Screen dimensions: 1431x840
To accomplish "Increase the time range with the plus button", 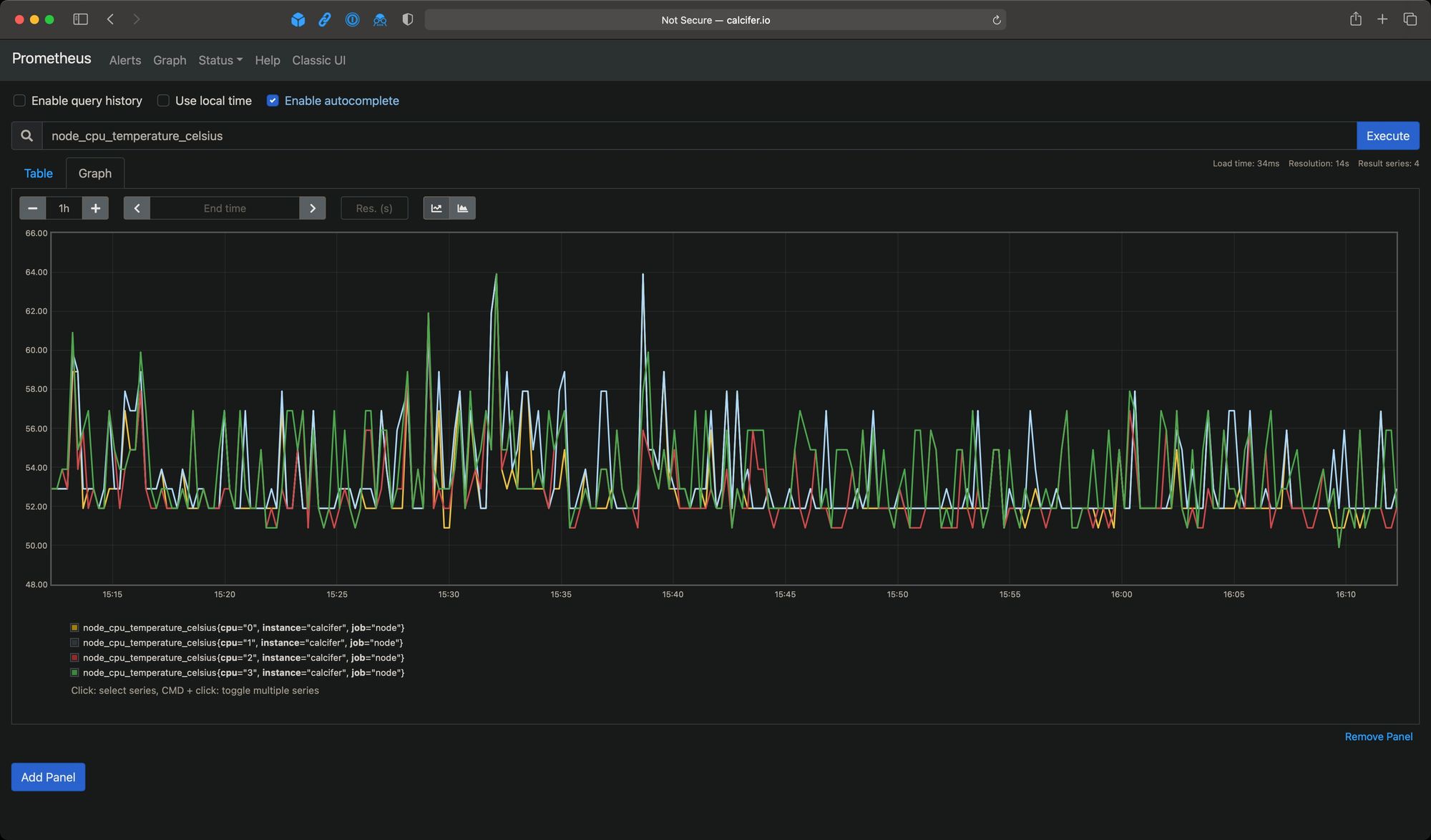I will click(95, 208).
